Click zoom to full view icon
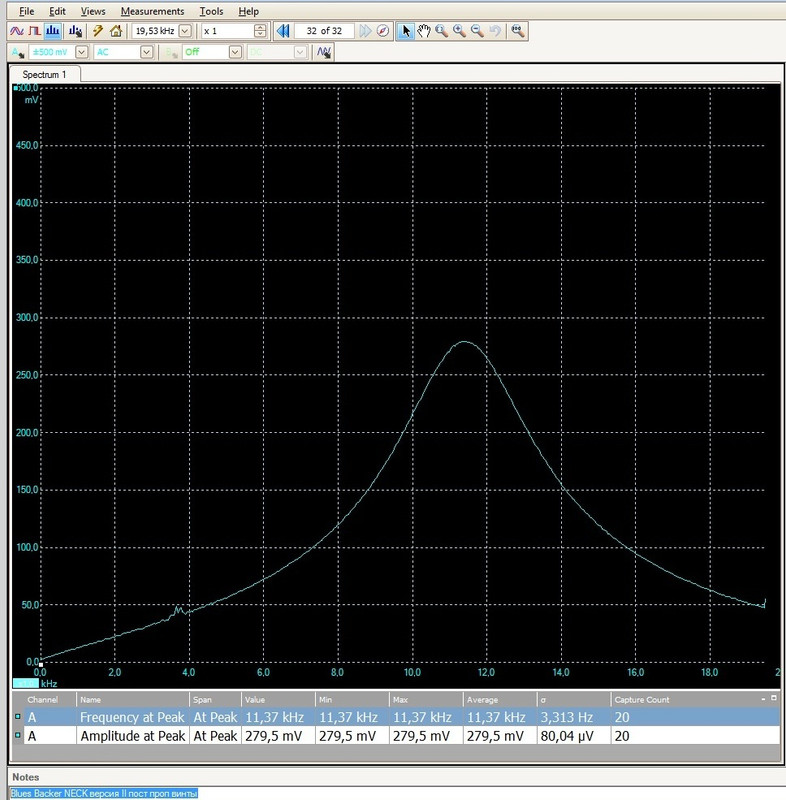 coord(517,31)
